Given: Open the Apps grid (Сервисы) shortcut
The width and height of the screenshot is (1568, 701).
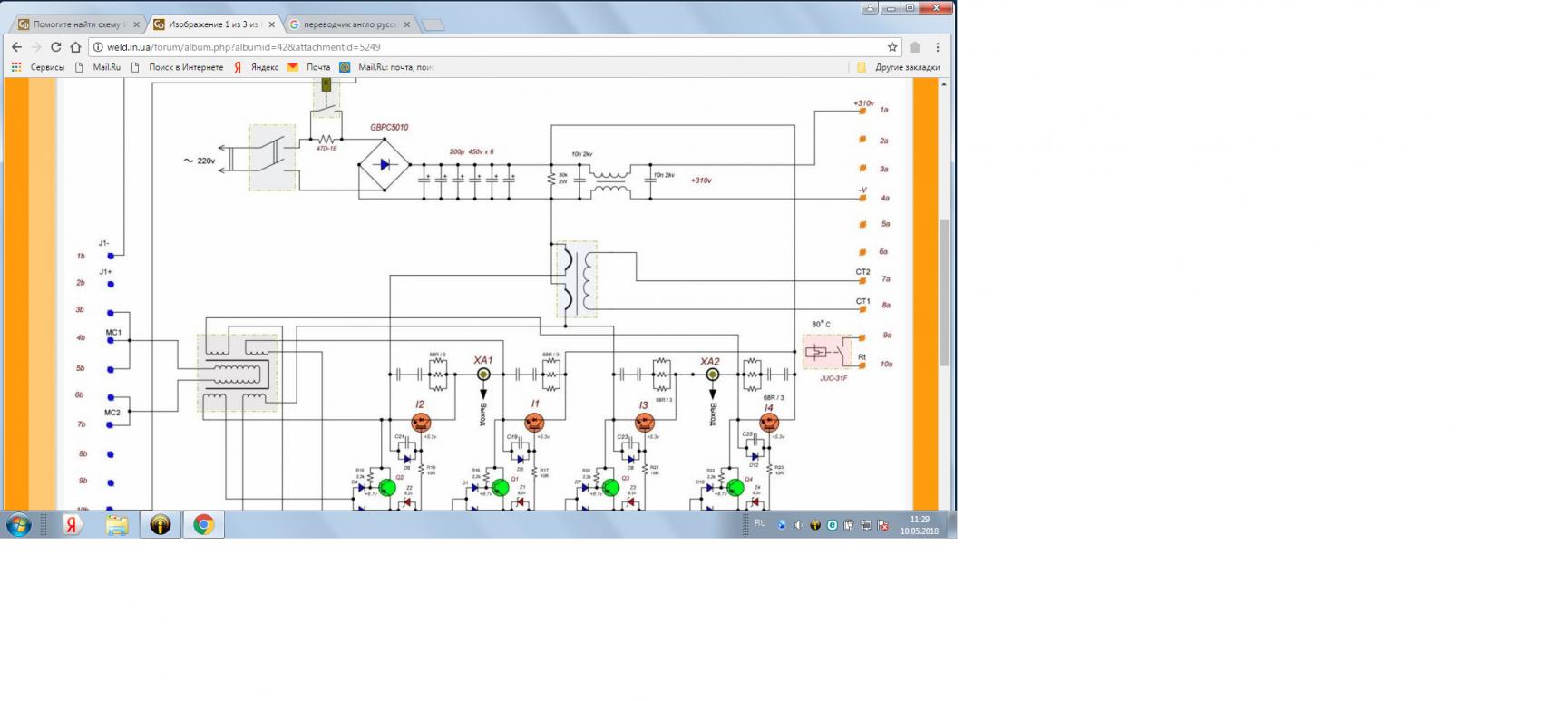Looking at the screenshot, I should (16, 67).
